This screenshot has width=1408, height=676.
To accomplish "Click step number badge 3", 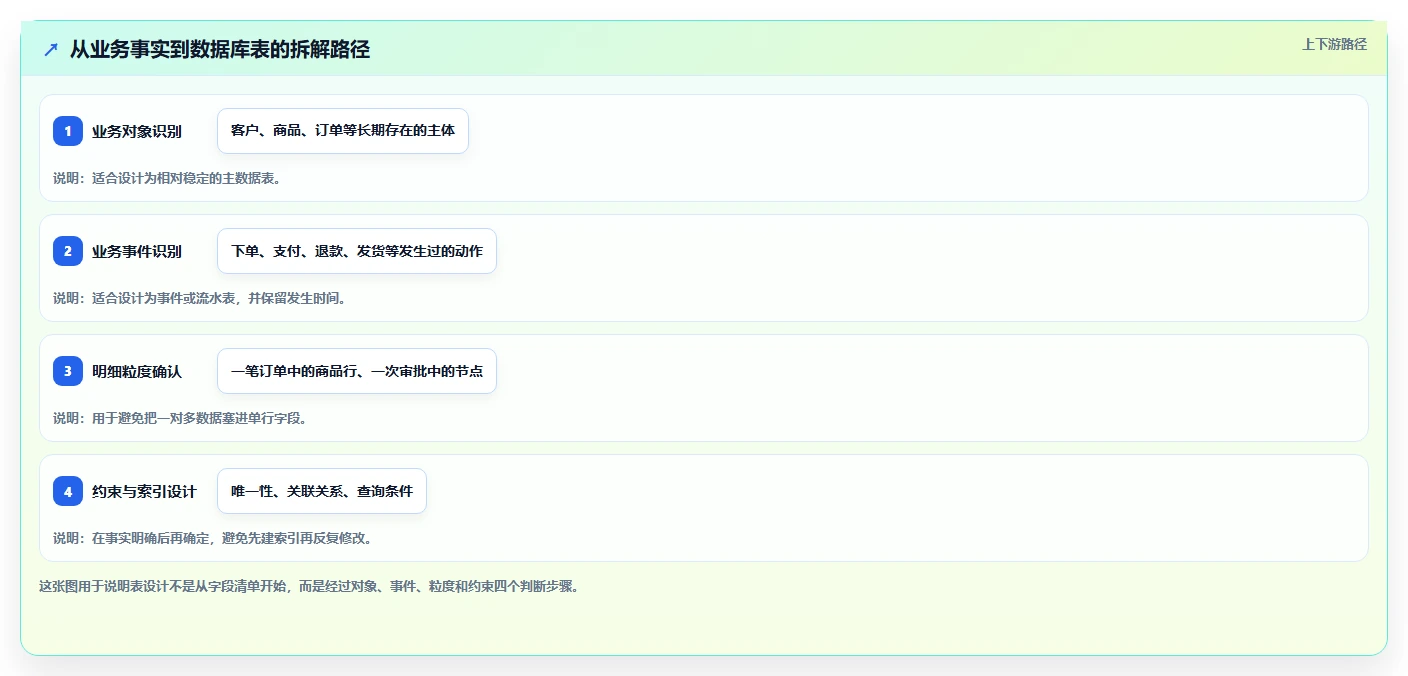I will pos(68,371).
